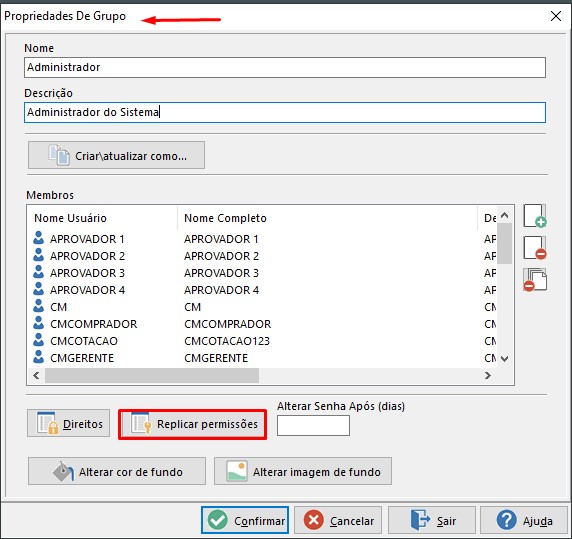Screen dimensions: 572x539
Task: Exit with the Sair button
Action: [432, 520]
